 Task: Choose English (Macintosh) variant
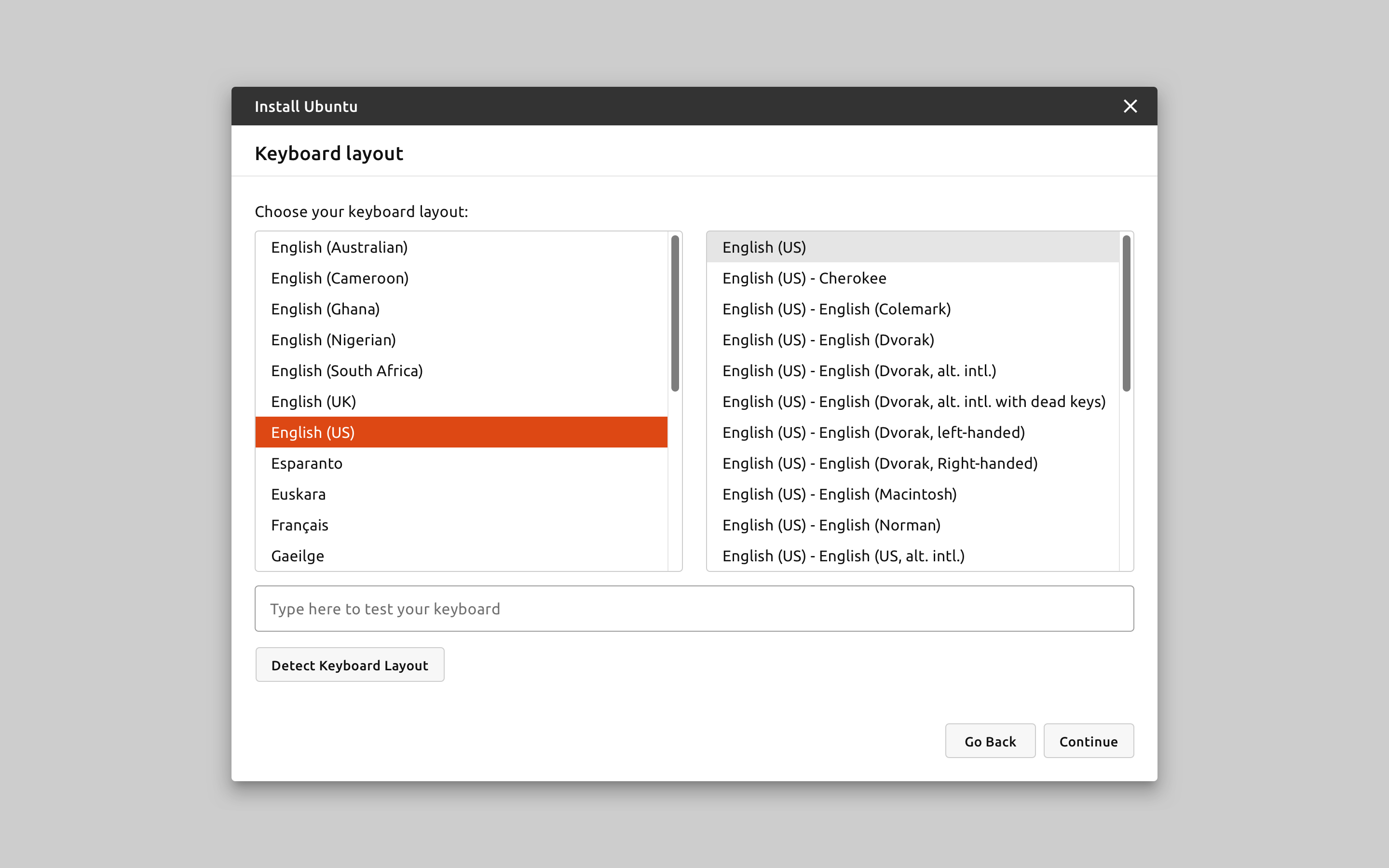[839, 494]
